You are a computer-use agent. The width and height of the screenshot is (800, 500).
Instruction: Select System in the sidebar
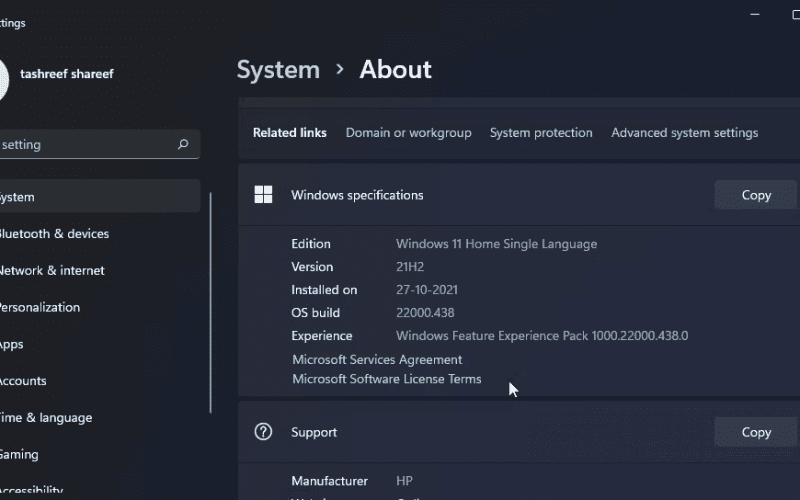tap(100, 196)
